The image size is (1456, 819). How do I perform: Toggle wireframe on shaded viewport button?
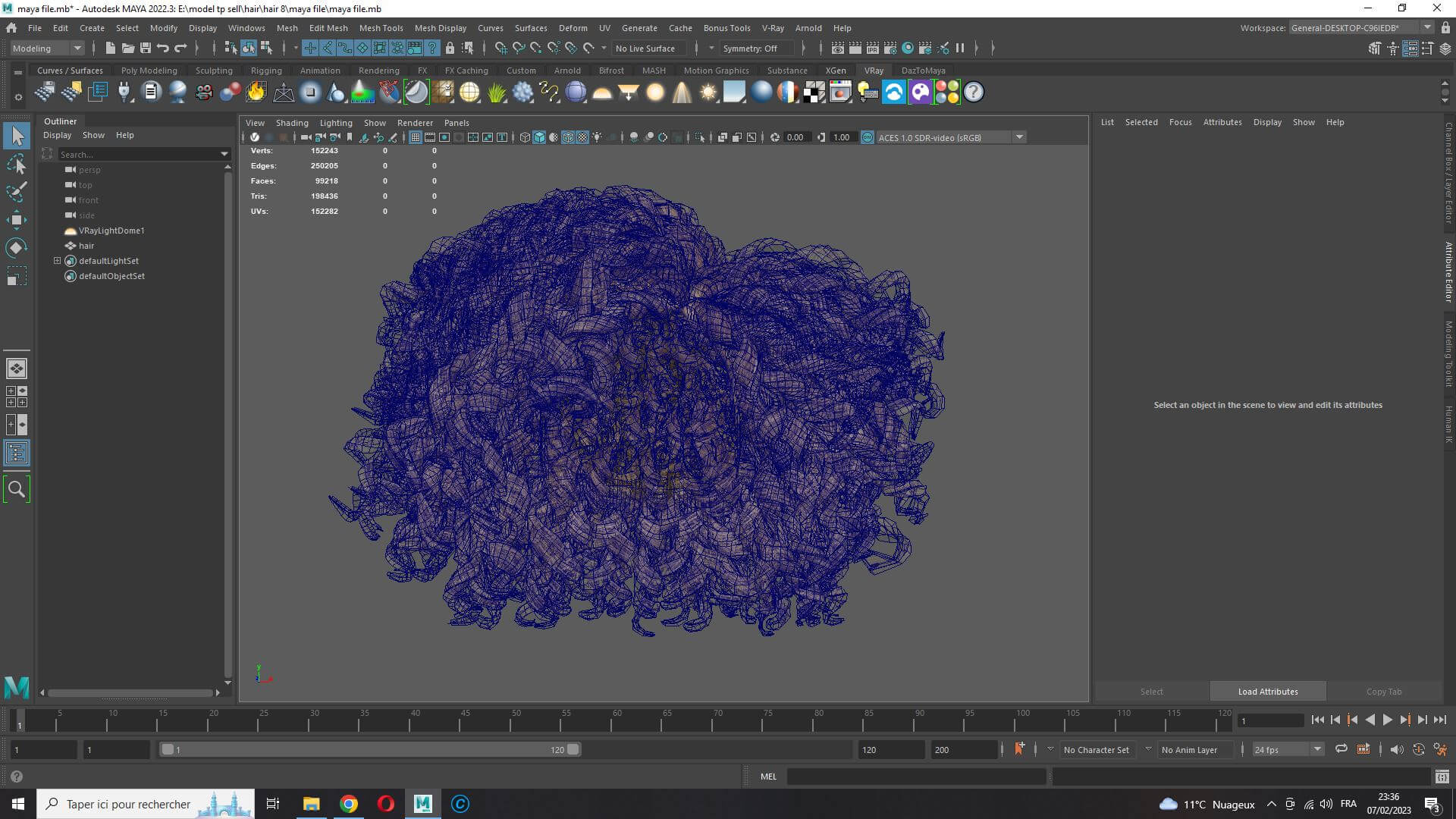tap(568, 137)
